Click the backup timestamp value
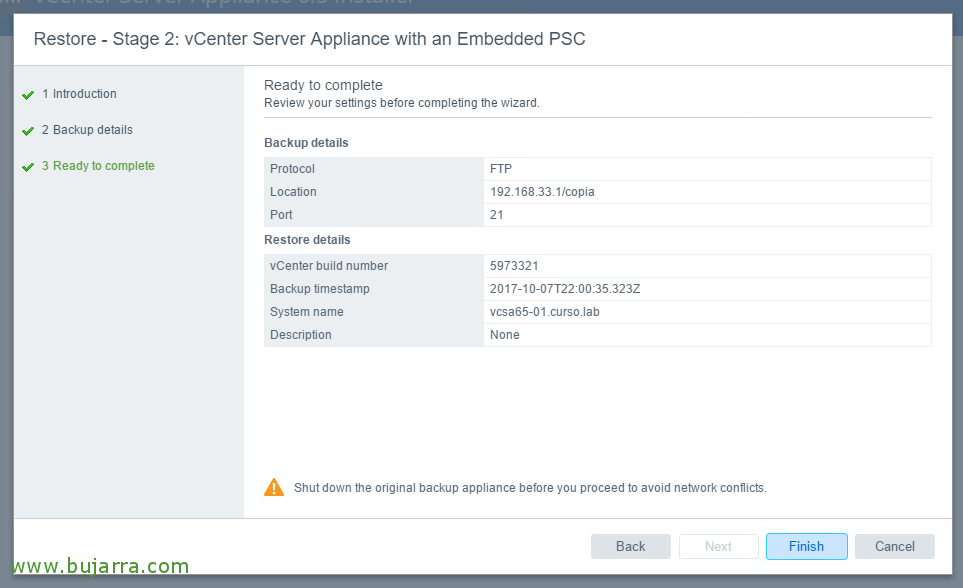 point(565,289)
